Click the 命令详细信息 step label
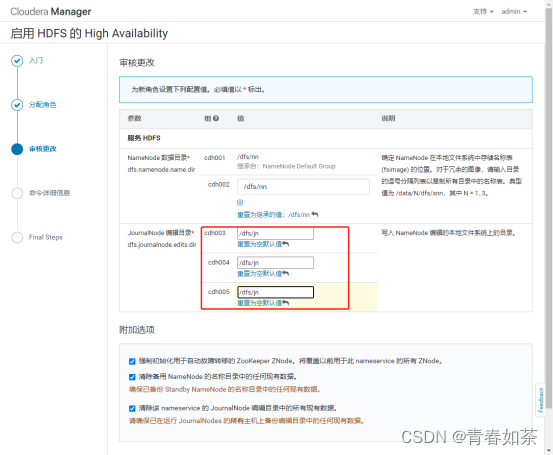Screen dimensions: 553x455 (x=49, y=193)
